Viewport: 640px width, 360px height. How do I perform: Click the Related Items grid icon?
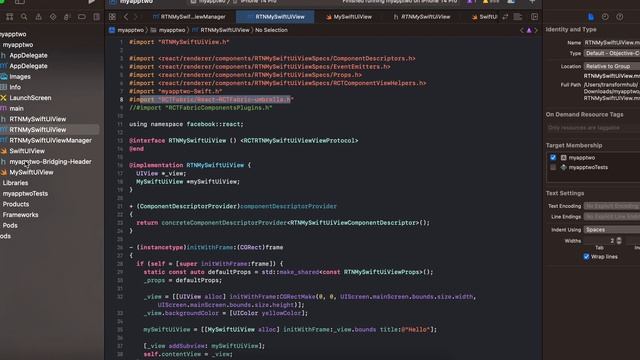[112, 17]
